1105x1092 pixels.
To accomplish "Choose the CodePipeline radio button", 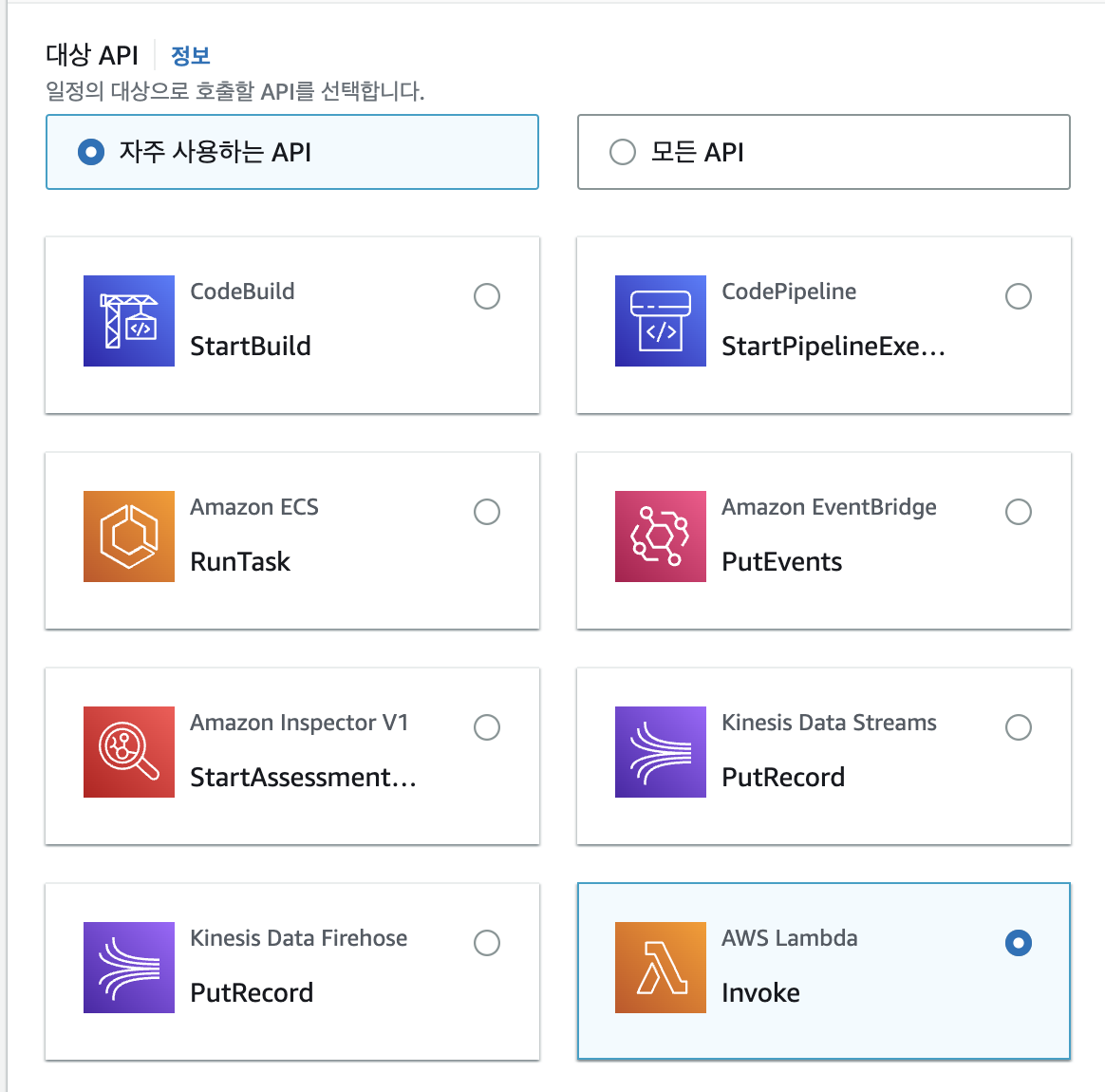I will 1019,296.
